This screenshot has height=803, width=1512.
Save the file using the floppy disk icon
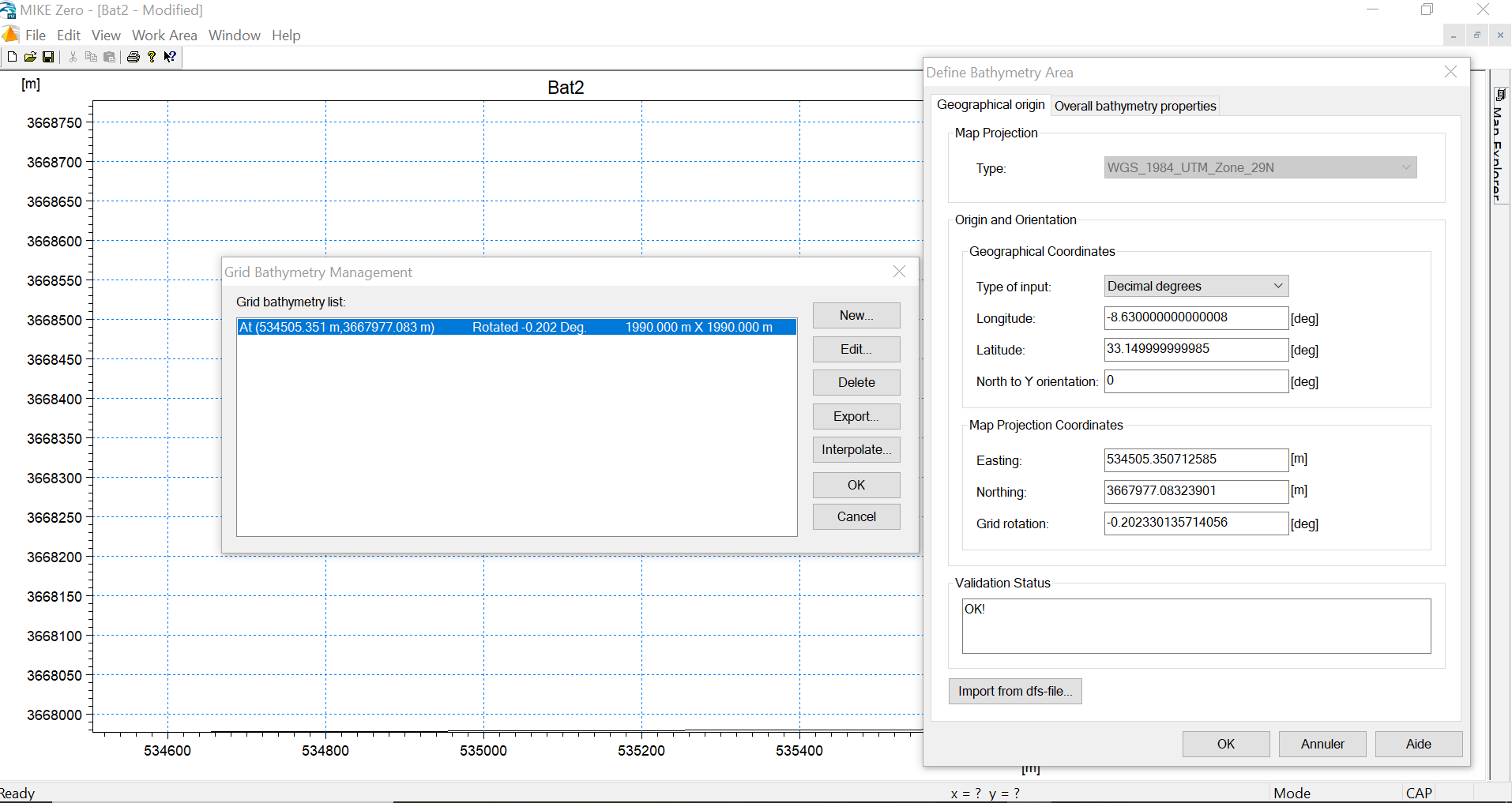point(48,57)
